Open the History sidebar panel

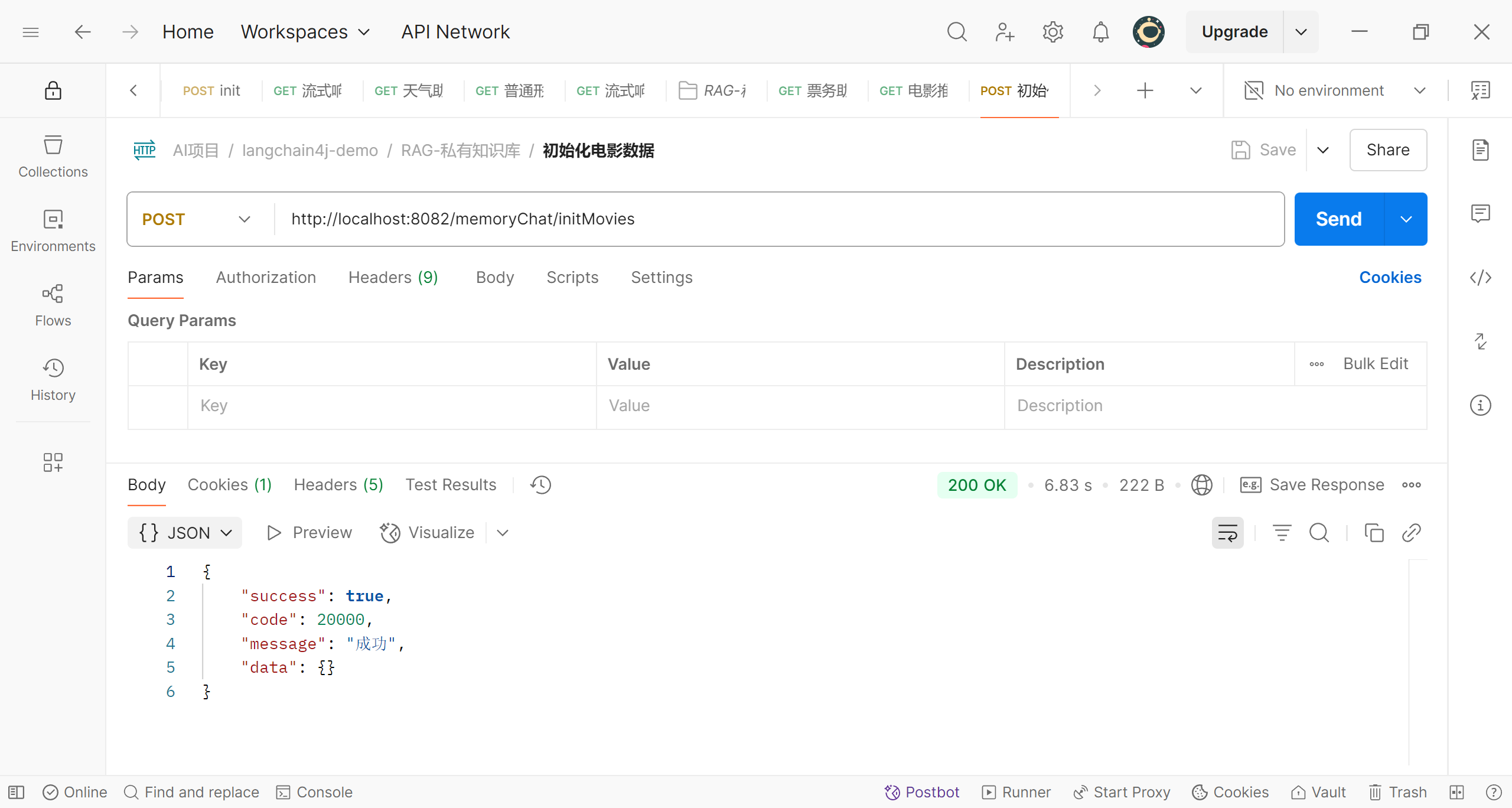click(x=53, y=380)
